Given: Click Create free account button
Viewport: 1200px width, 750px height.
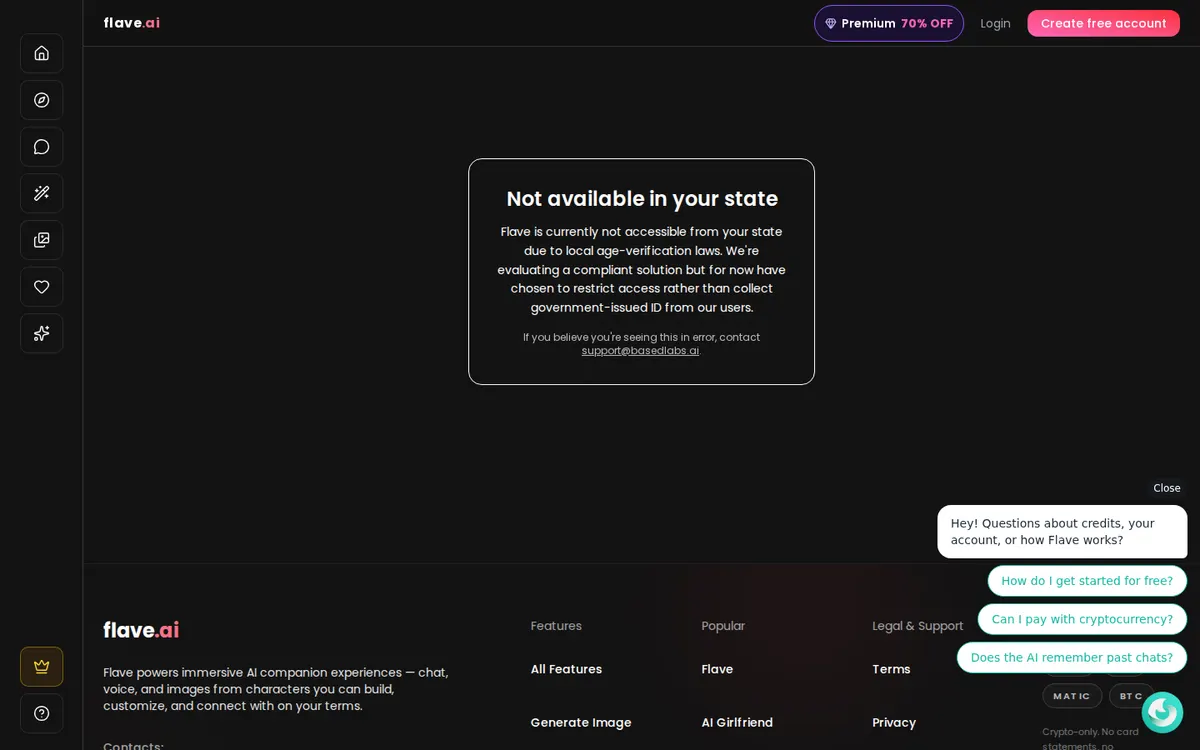Looking at the screenshot, I should 1103,23.
